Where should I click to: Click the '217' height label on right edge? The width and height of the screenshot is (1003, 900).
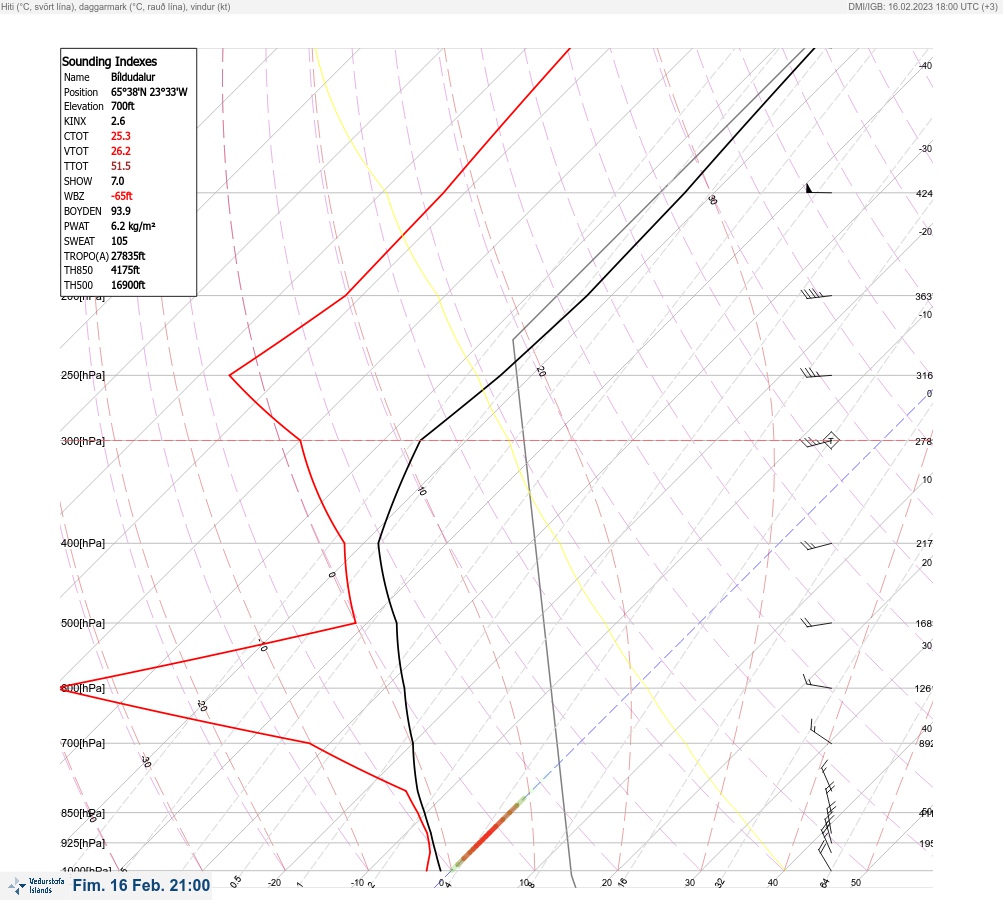(x=924, y=544)
